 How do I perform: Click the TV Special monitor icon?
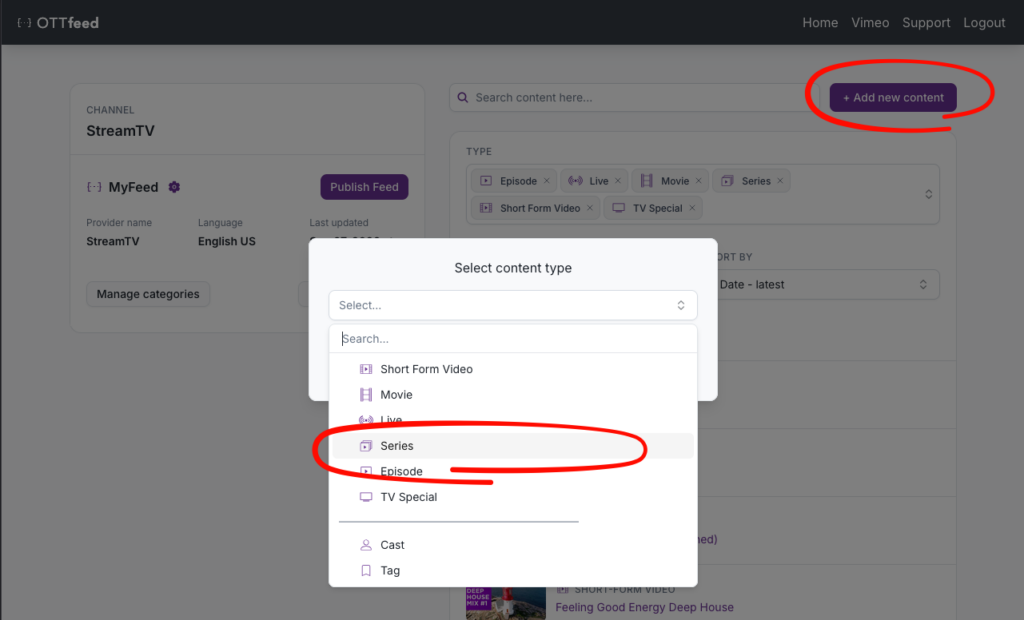click(366, 497)
